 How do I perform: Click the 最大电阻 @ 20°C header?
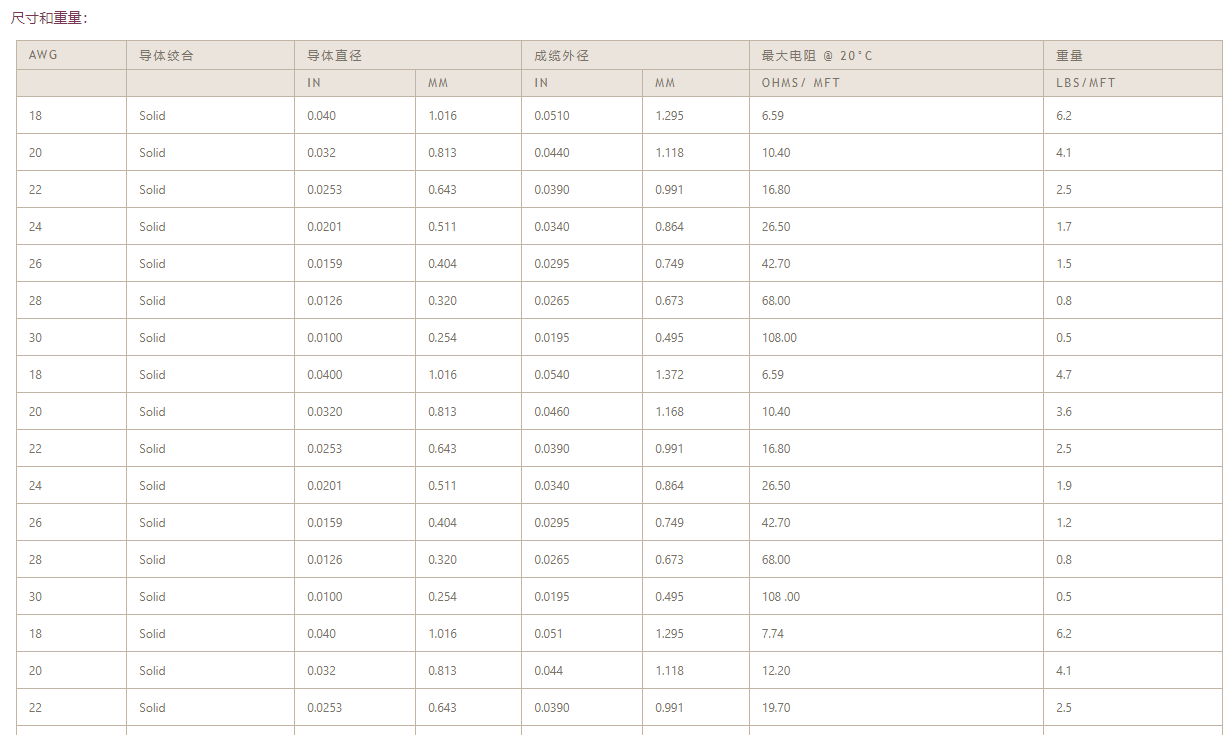coord(817,55)
